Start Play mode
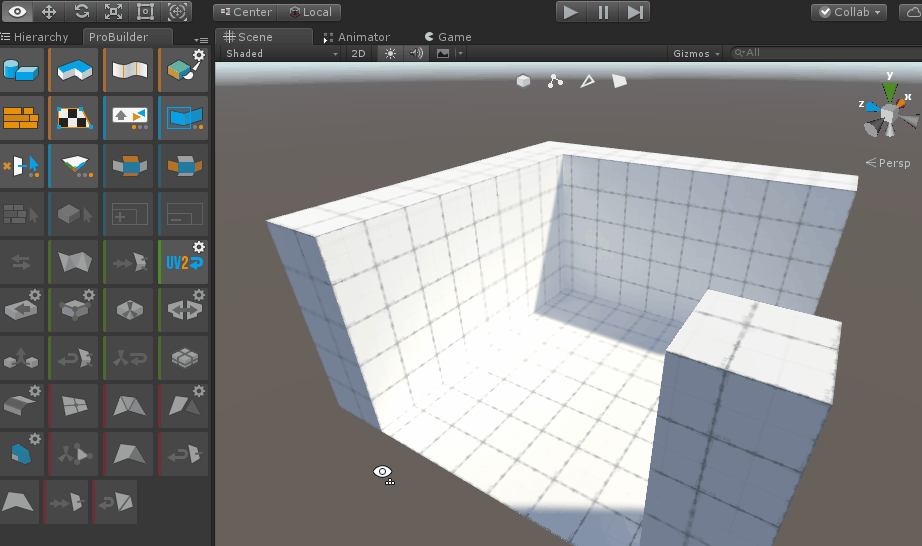This screenshot has height=546, width=922. tap(570, 12)
